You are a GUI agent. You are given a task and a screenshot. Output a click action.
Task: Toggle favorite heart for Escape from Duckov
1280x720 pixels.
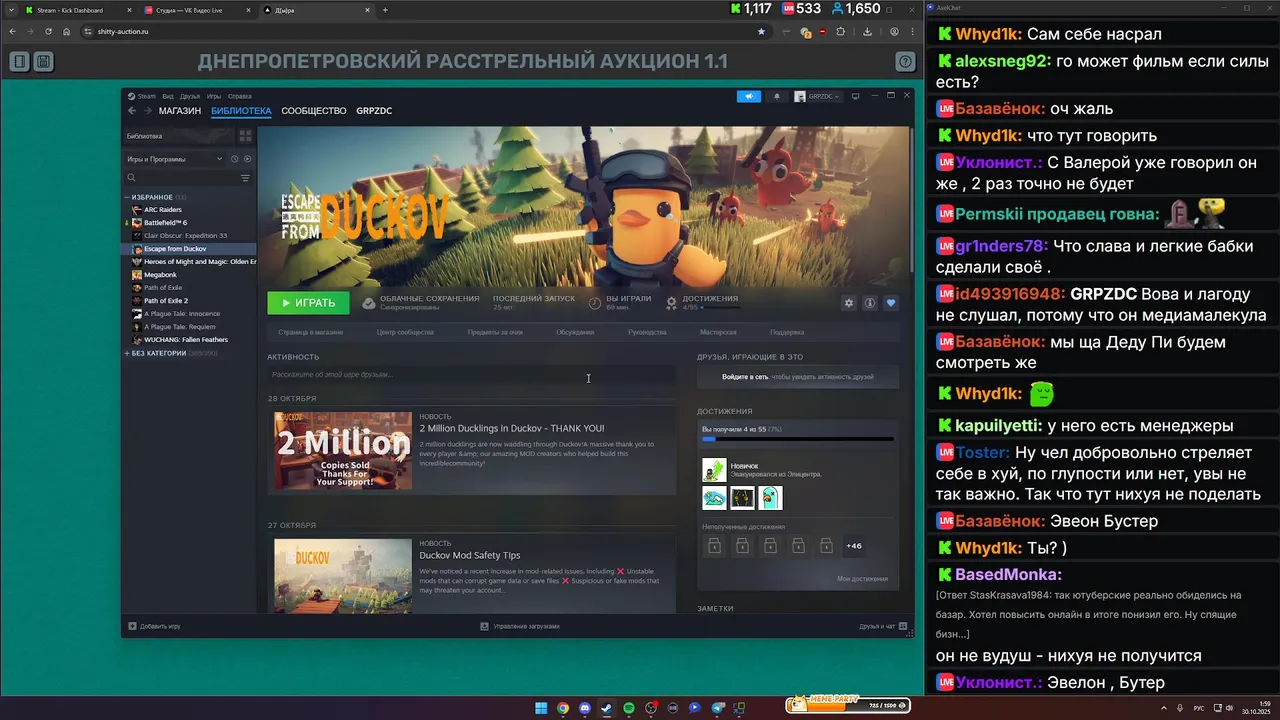(891, 303)
